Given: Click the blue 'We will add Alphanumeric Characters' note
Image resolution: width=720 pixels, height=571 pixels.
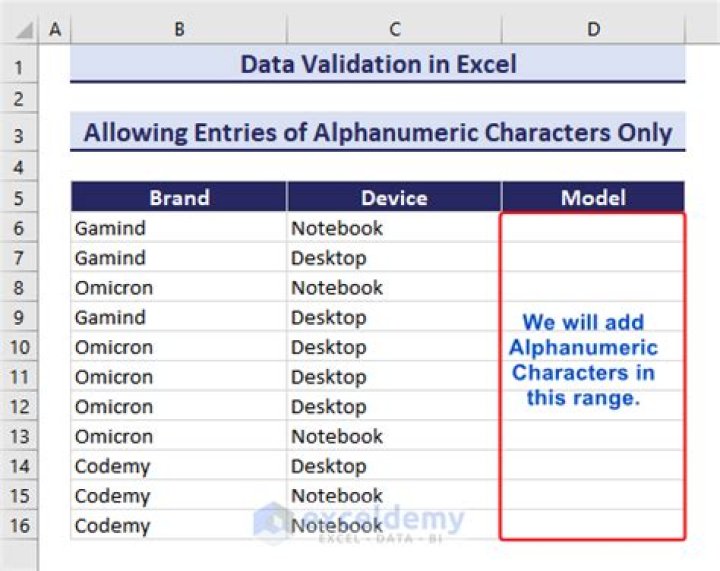Looking at the screenshot, I should [584, 360].
